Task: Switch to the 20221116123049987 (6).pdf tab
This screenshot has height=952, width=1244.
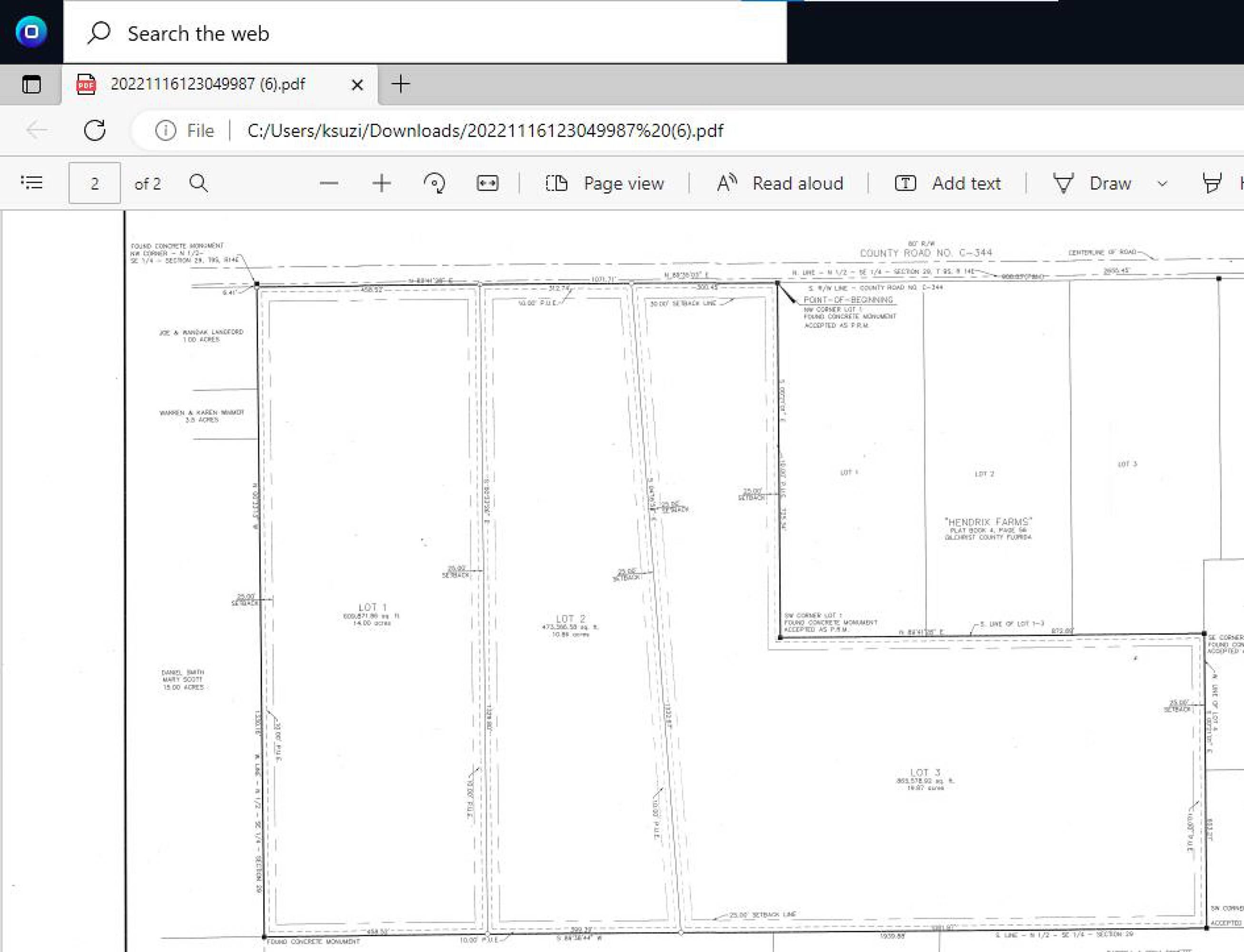Action: pos(208,84)
